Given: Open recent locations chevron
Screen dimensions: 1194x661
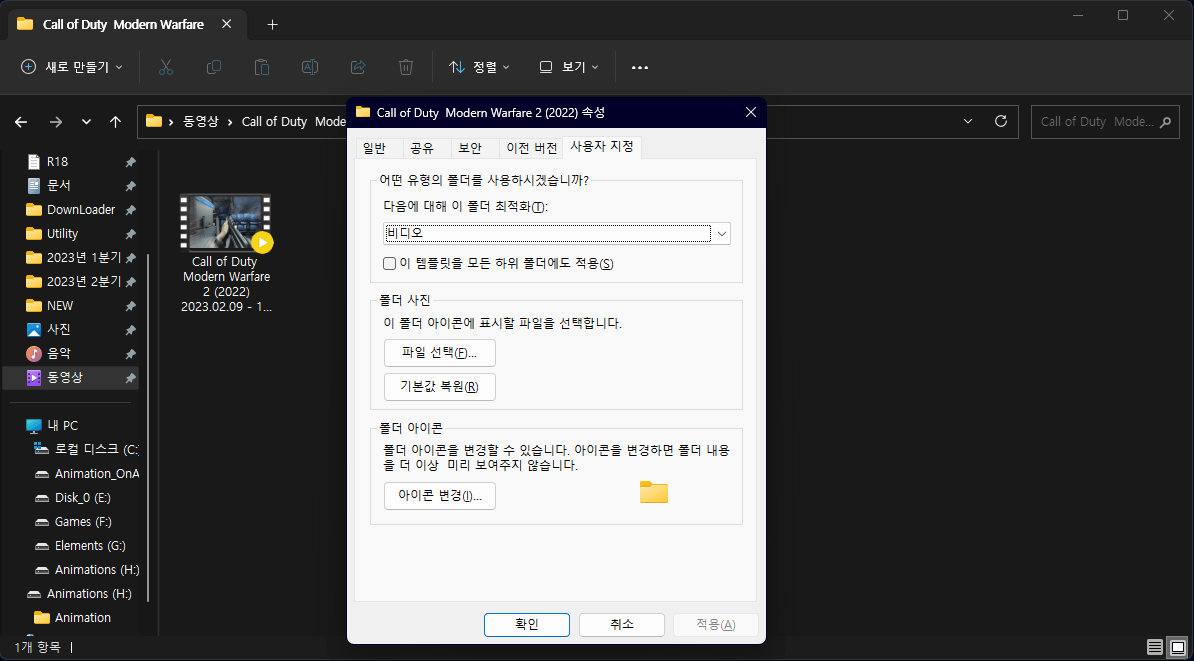Looking at the screenshot, I should click(86, 122).
